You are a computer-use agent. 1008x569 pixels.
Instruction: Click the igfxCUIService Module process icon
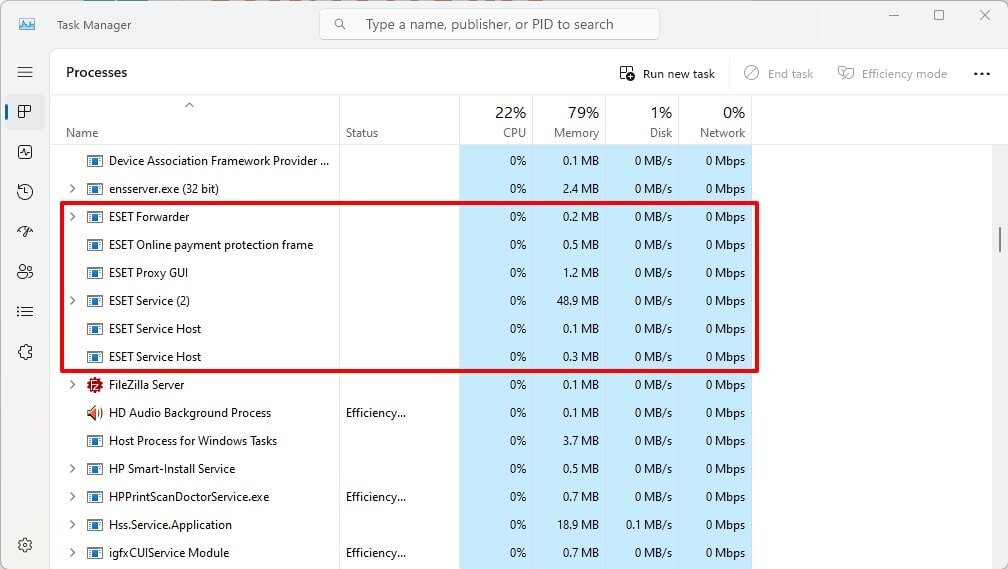pos(94,553)
